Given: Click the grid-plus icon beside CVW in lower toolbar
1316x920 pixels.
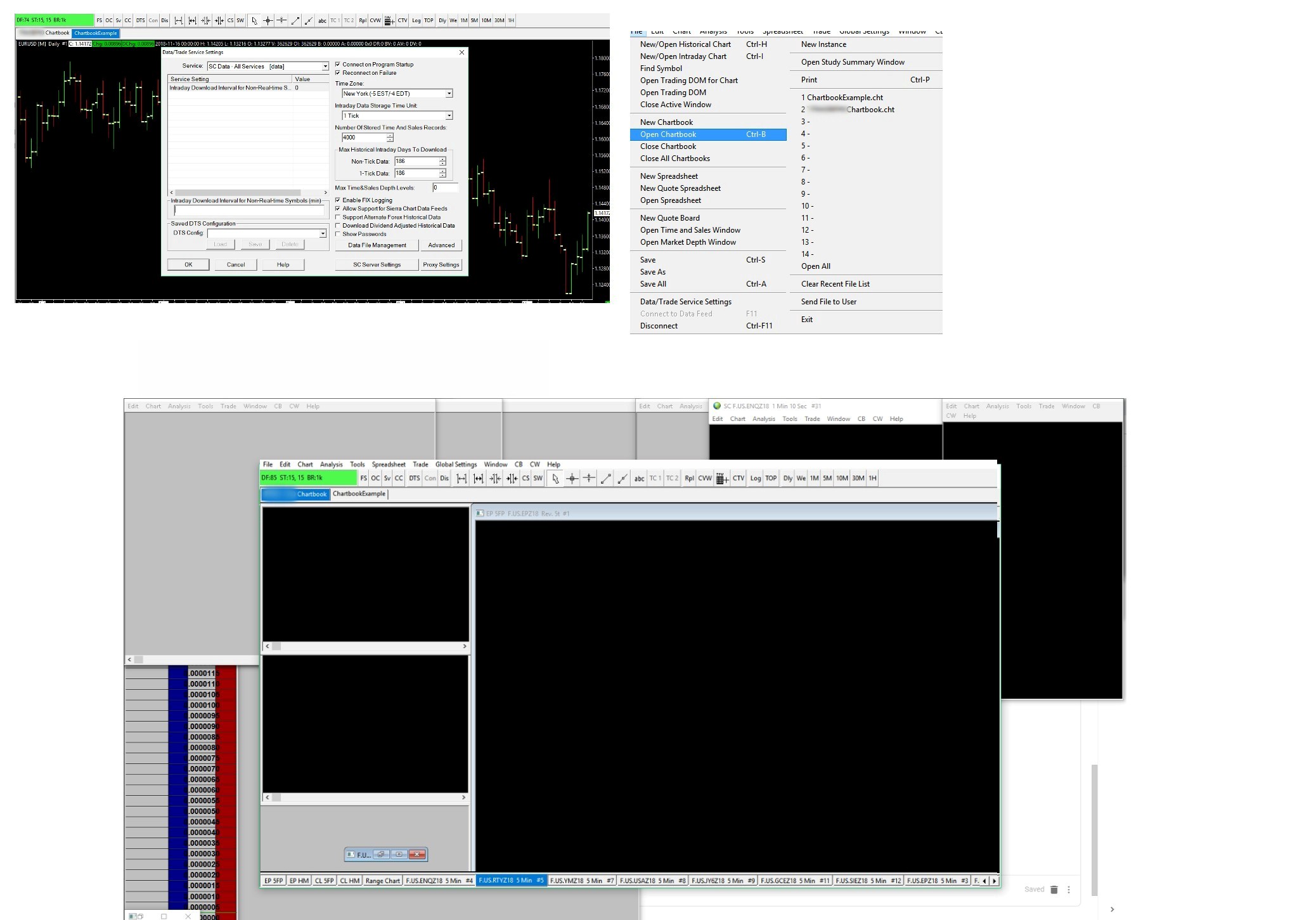Looking at the screenshot, I should (722, 479).
